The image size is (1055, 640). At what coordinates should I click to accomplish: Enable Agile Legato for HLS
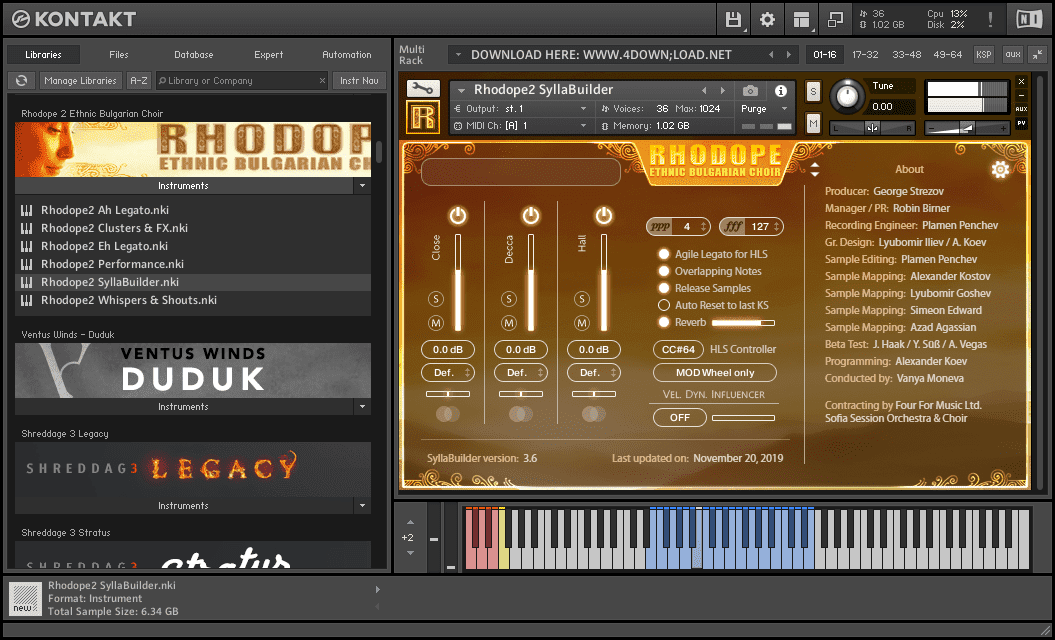[664, 254]
